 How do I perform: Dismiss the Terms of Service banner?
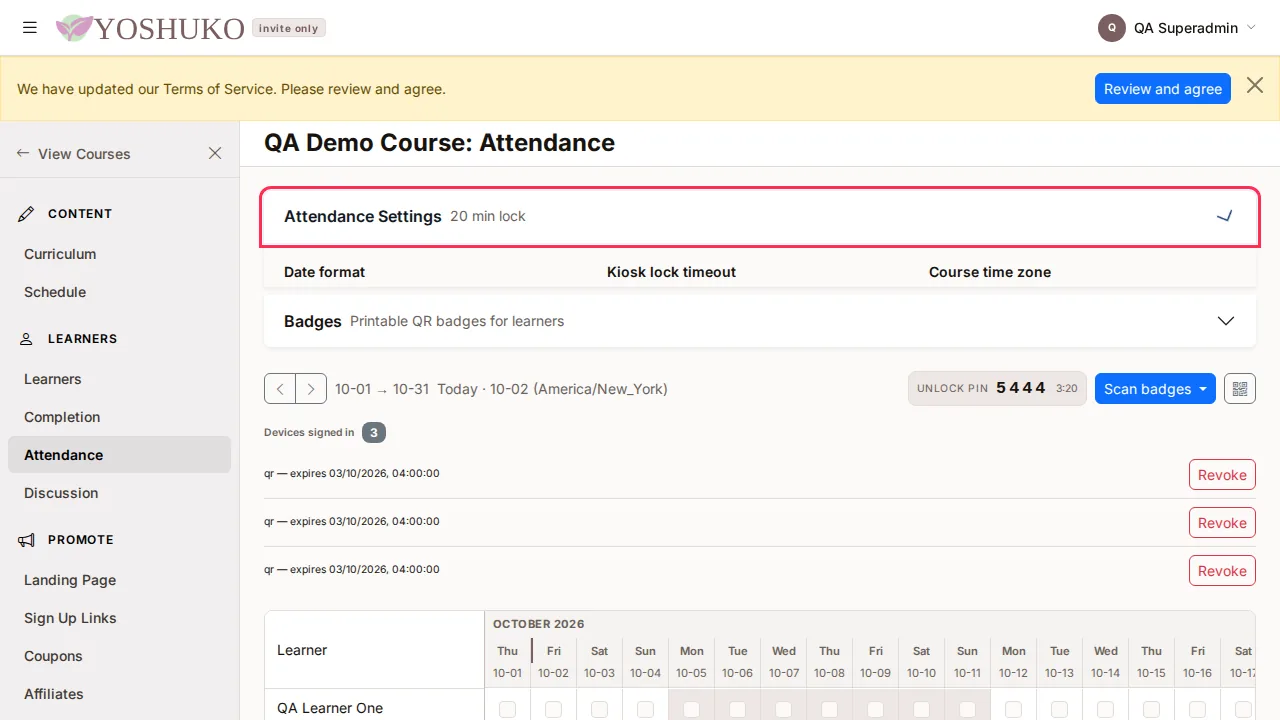pyautogui.click(x=1255, y=86)
